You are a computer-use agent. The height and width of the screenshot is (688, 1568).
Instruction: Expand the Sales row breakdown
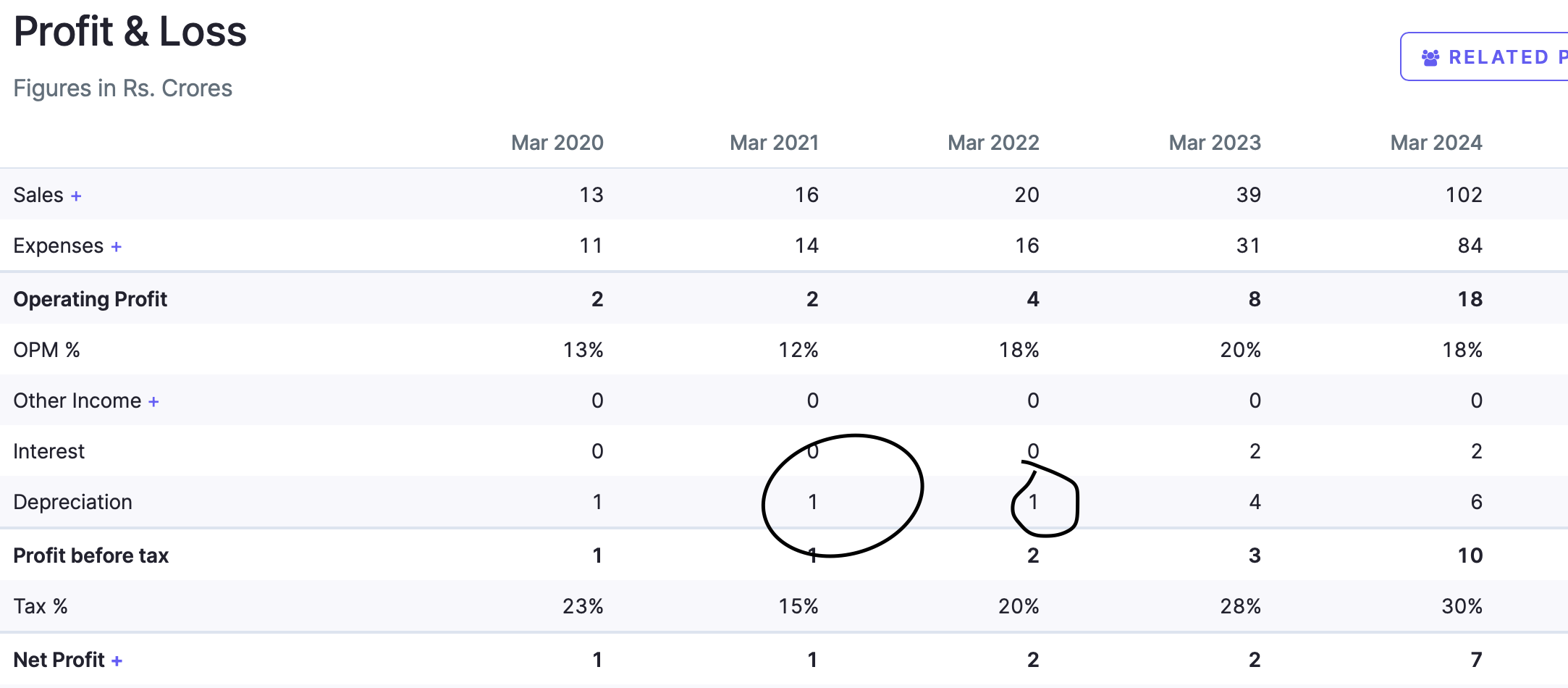(x=76, y=196)
